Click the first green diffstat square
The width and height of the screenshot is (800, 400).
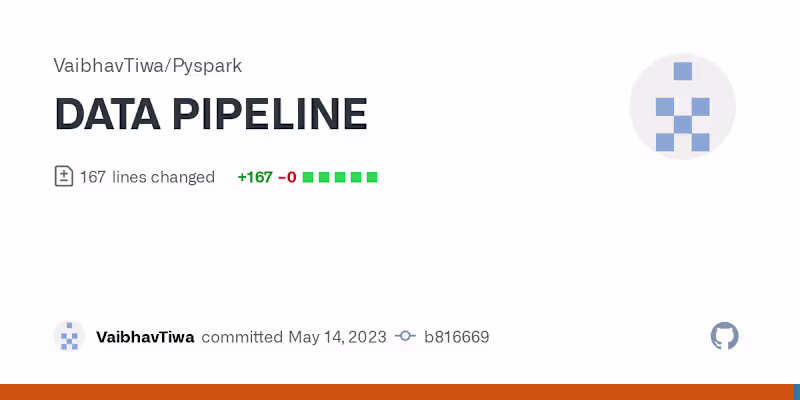click(x=308, y=177)
